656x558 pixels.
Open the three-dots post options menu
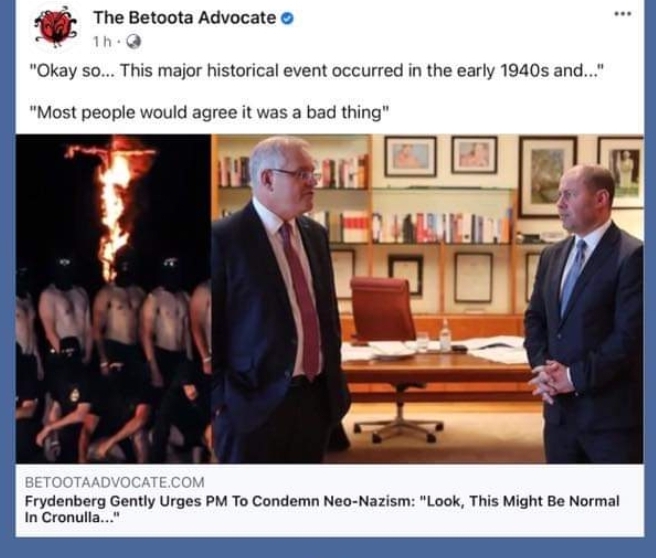click(x=623, y=14)
